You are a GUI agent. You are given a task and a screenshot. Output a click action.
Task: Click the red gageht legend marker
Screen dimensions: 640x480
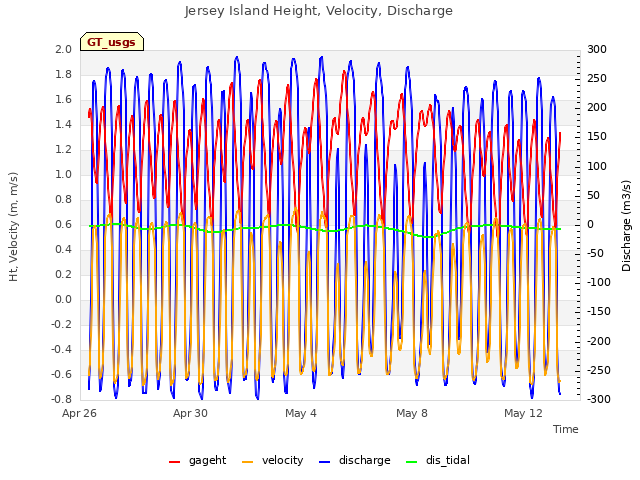tap(174, 462)
